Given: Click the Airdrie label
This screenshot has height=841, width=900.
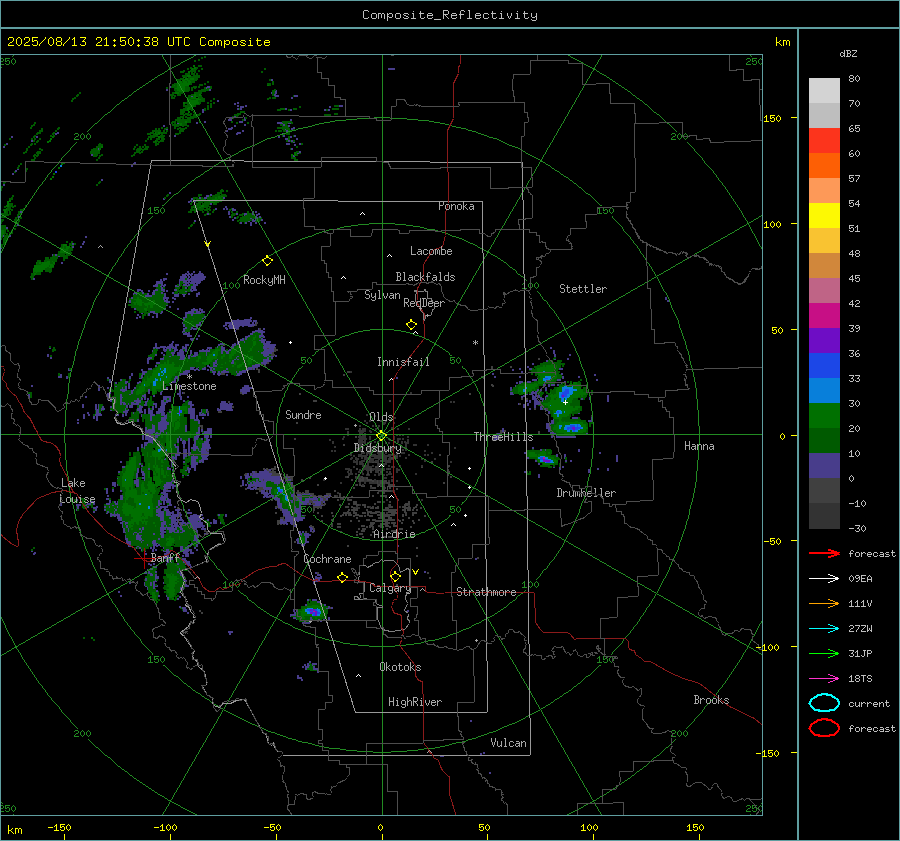Looking at the screenshot, I should point(394,534).
